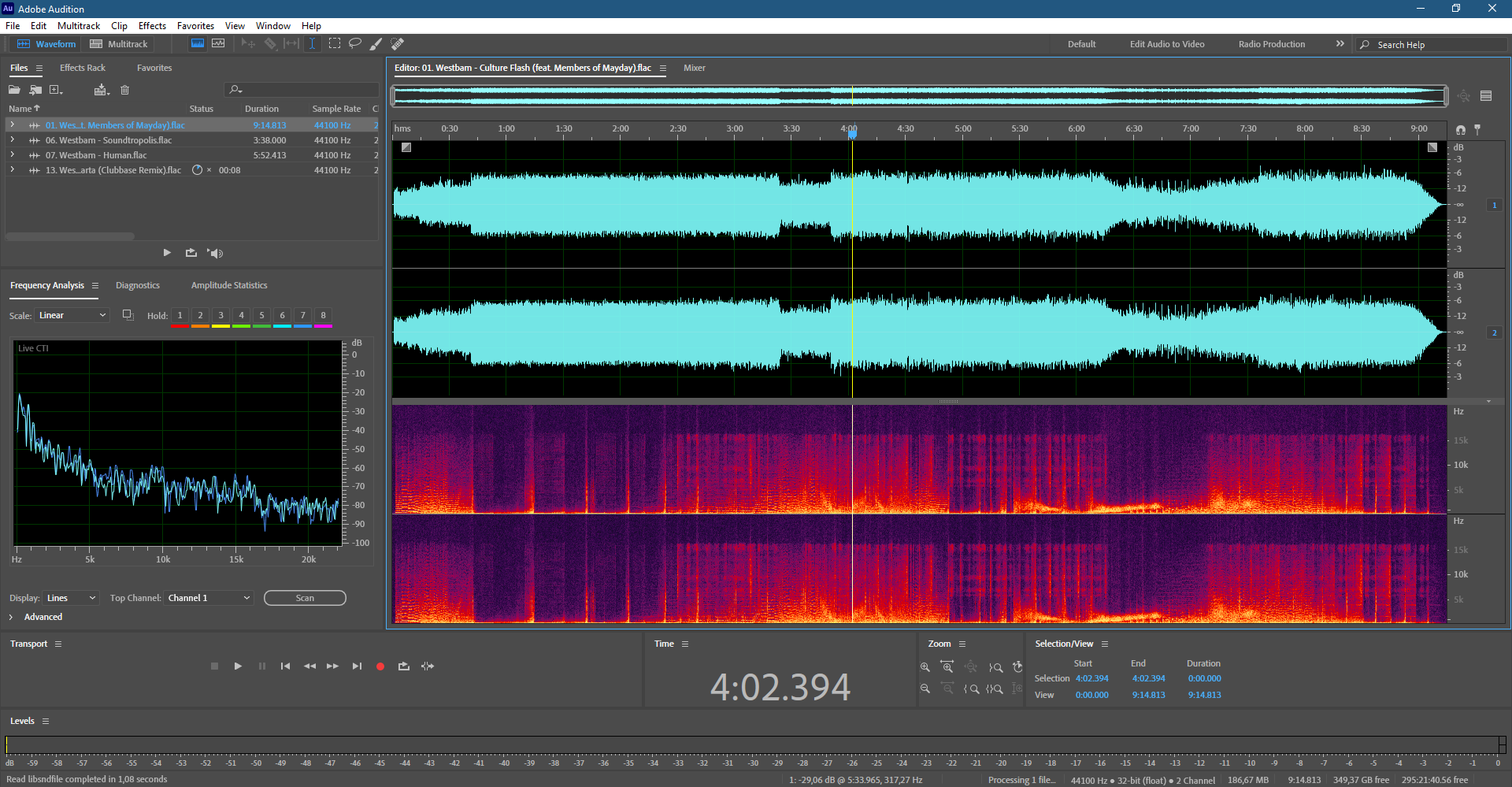Select the Spot Healing Brush tool

[398, 44]
